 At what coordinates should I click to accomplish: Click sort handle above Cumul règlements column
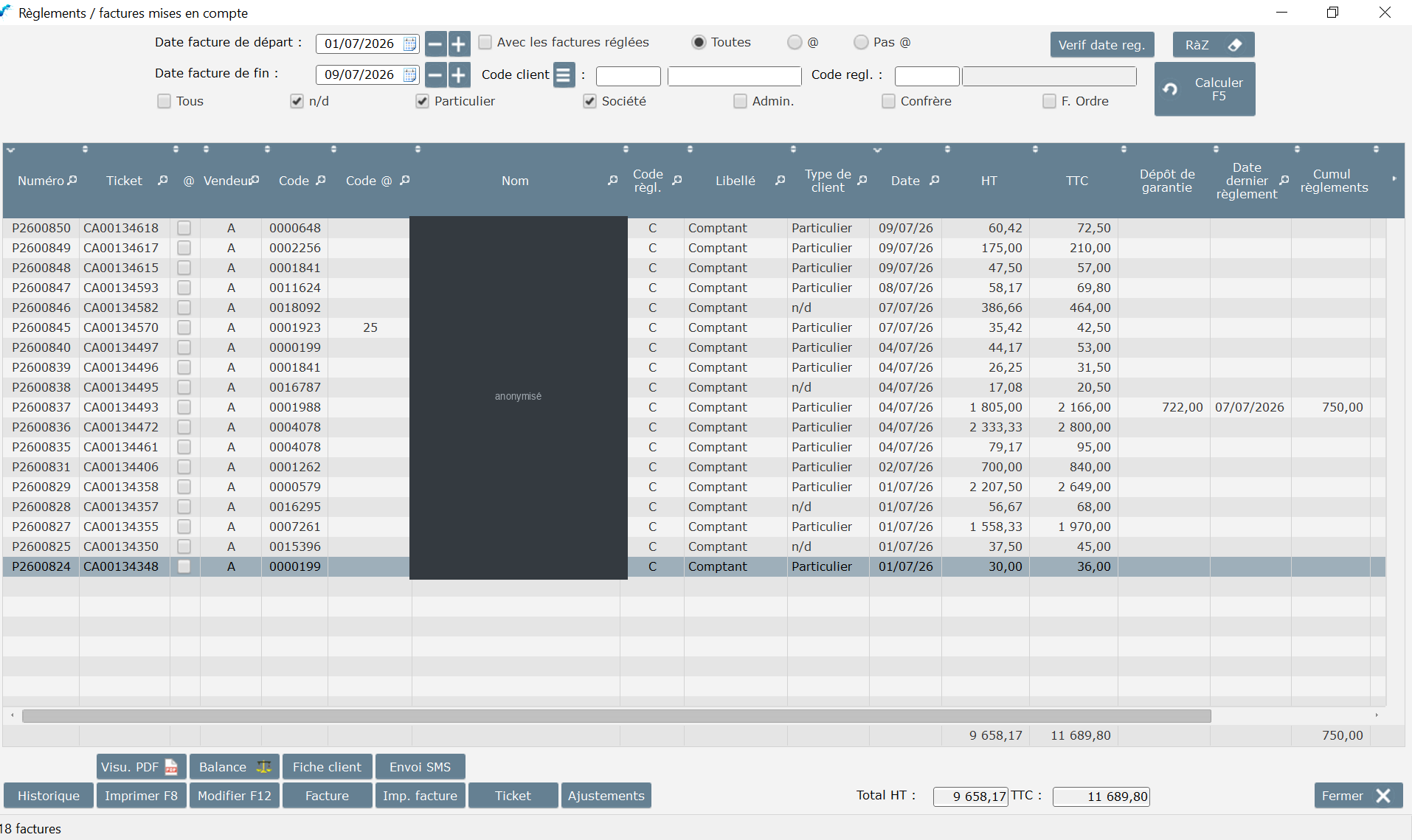[1297, 149]
